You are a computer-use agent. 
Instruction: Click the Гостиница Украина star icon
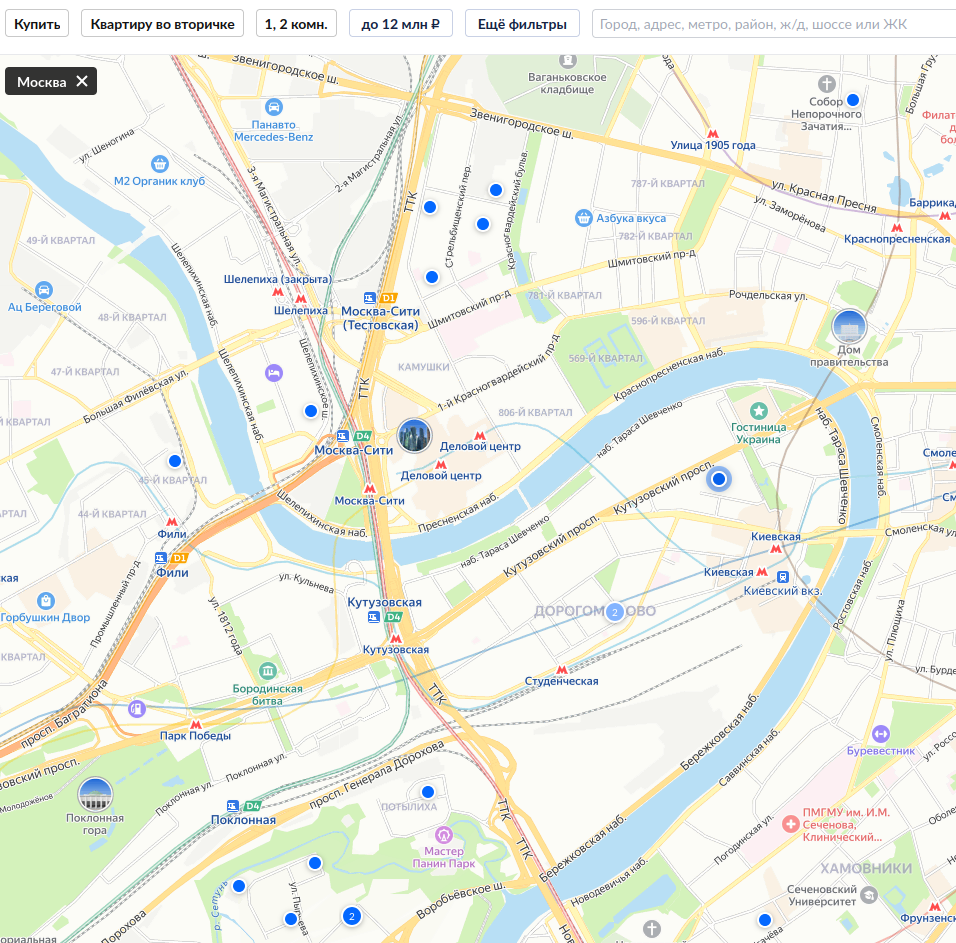tap(758, 411)
